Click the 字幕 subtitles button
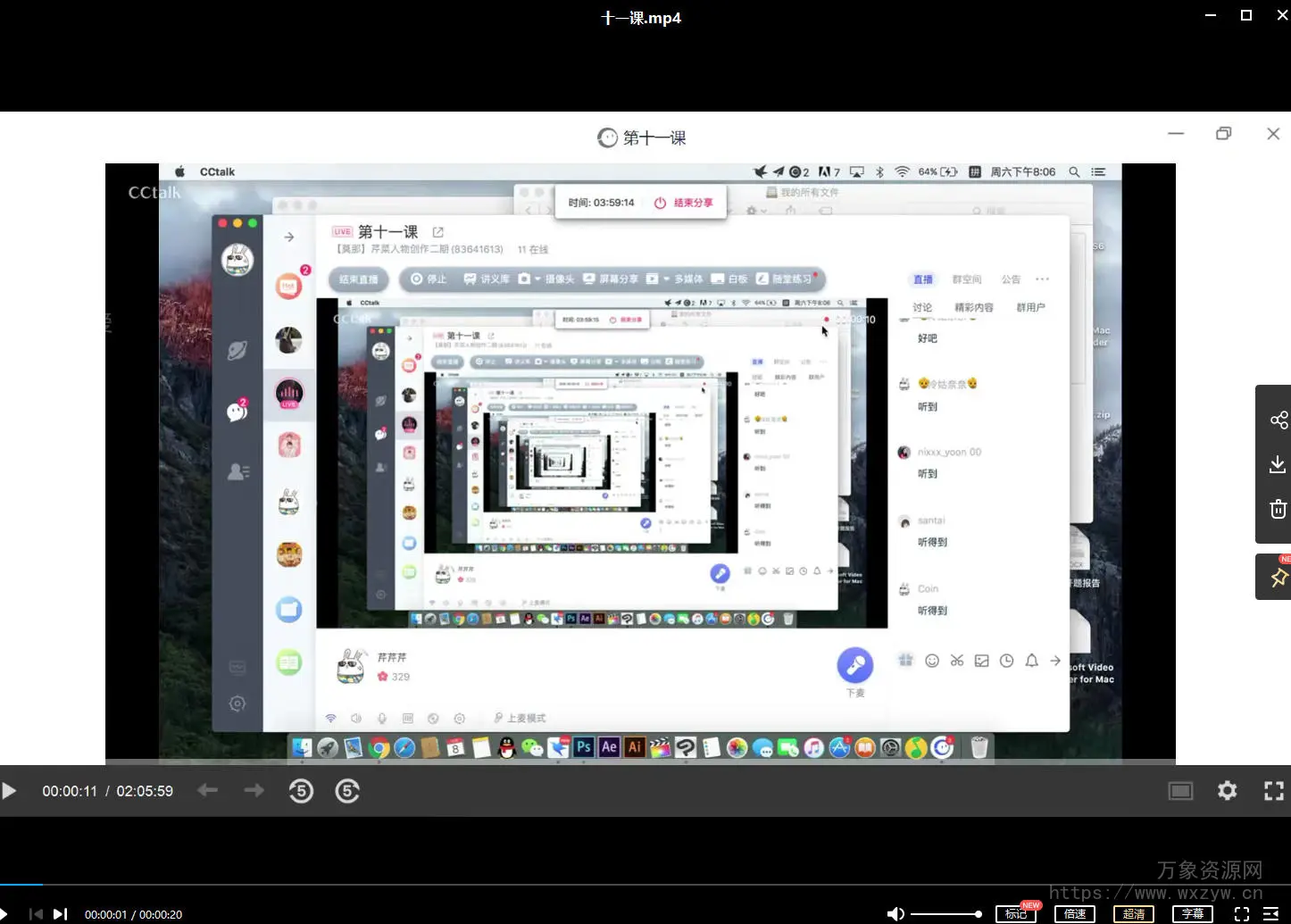This screenshot has height=924, width=1291. tap(1193, 914)
